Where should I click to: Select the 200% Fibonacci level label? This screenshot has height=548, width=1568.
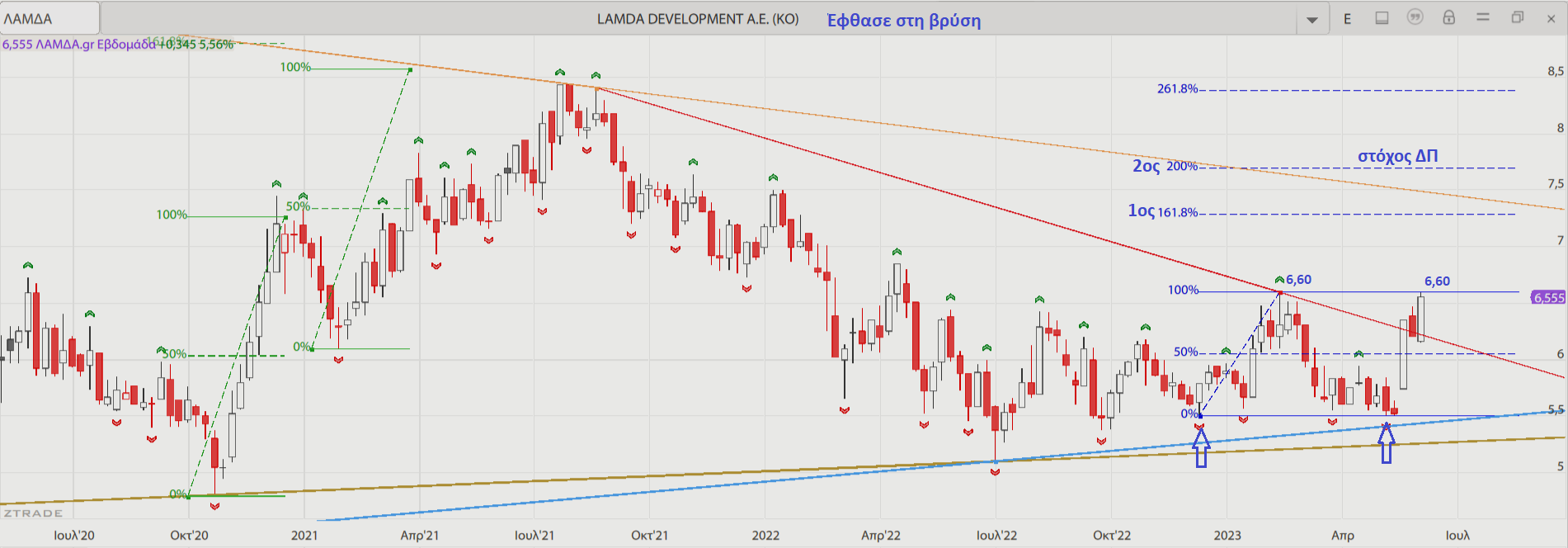(x=1182, y=167)
